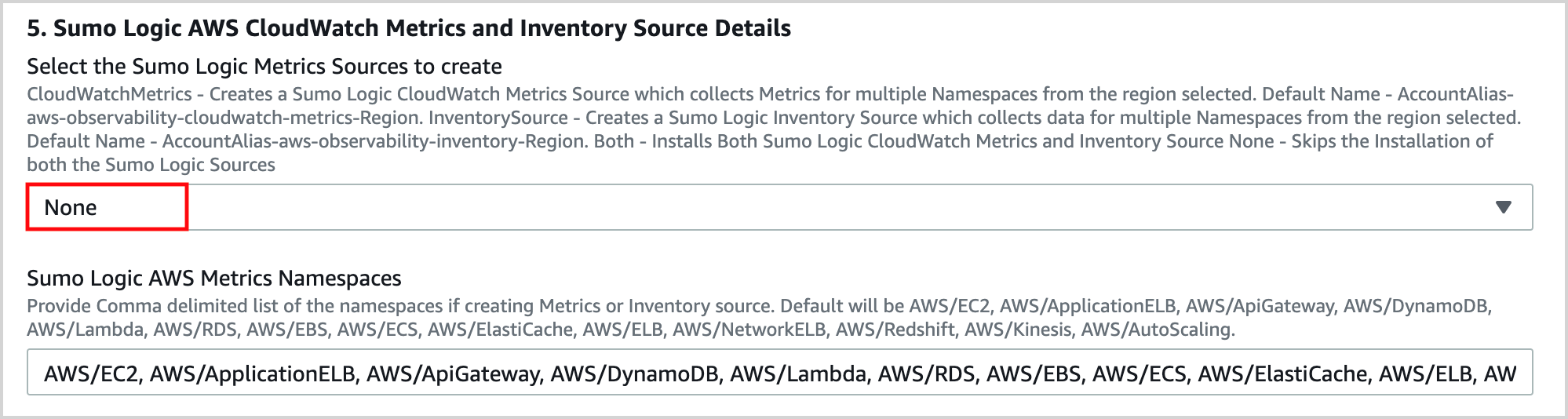Place cursor on AWS/RDS in namespaces field
The height and width of the screenshot is (419, 1568).
926,374
